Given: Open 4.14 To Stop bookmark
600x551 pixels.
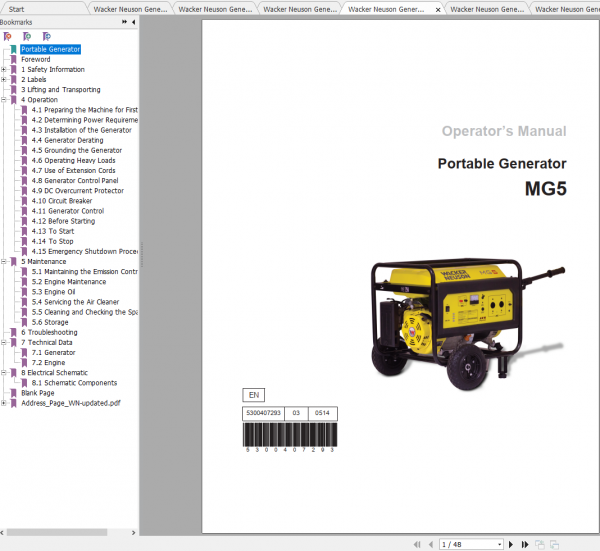Looking at the screenshot, I should click(52, 241).
